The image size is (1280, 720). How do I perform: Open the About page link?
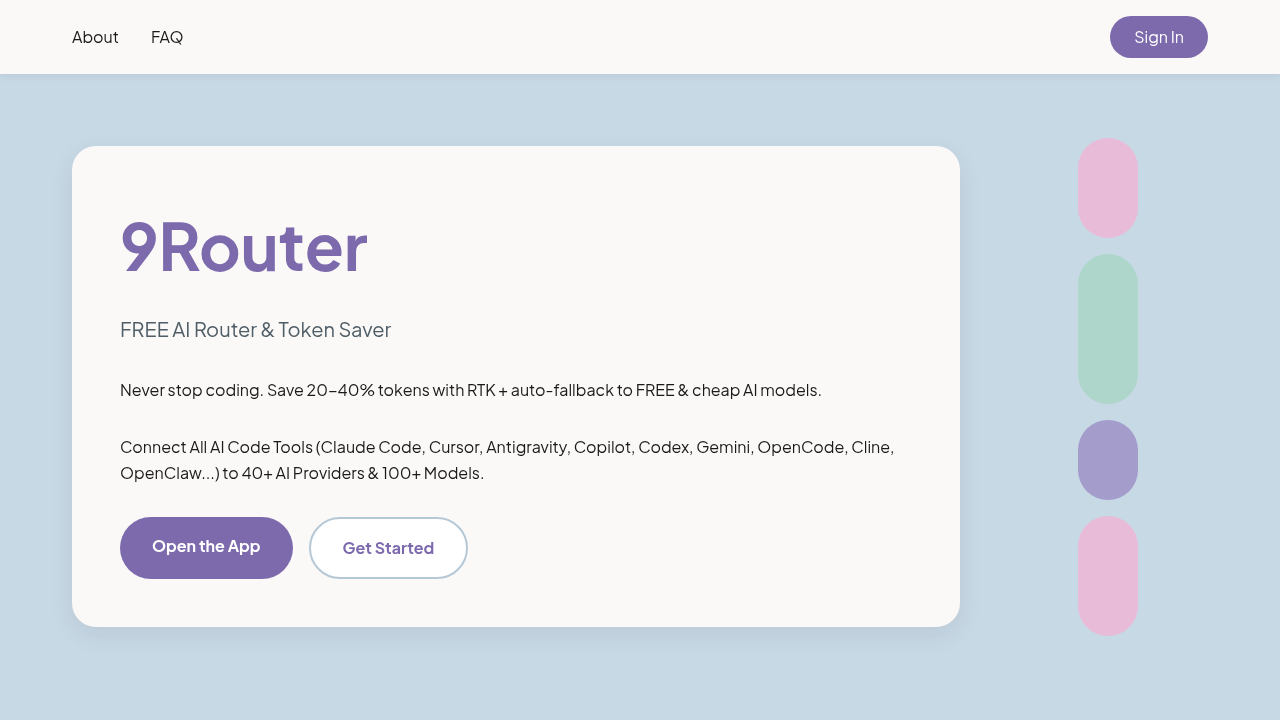click(x=95, y=37)
